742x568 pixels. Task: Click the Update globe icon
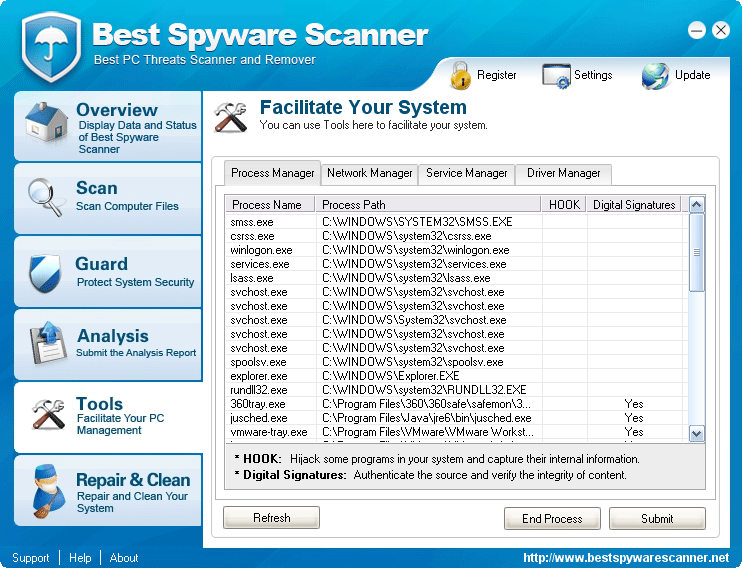[655, 76]
